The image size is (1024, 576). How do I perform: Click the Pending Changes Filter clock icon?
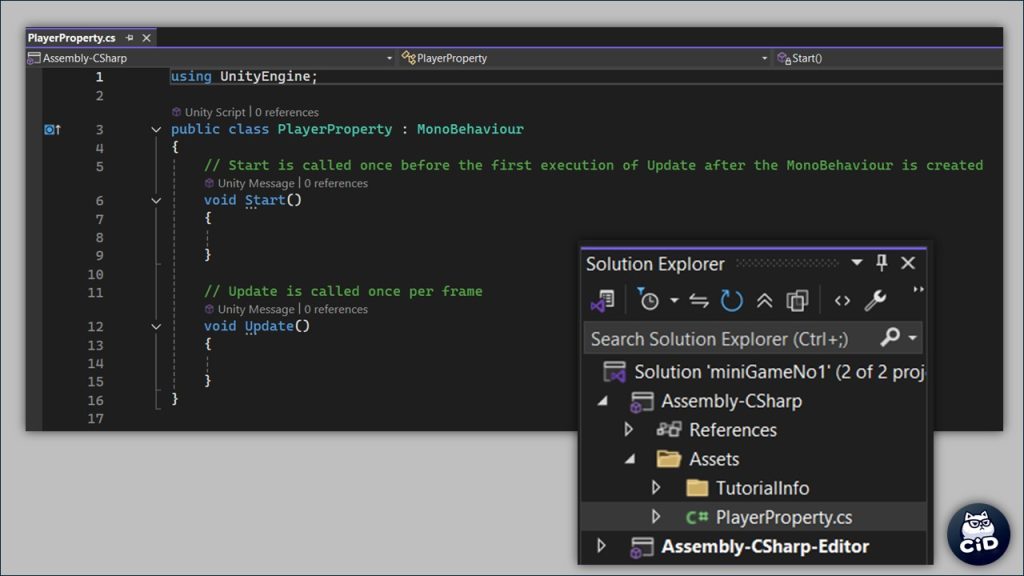point(649,300)
